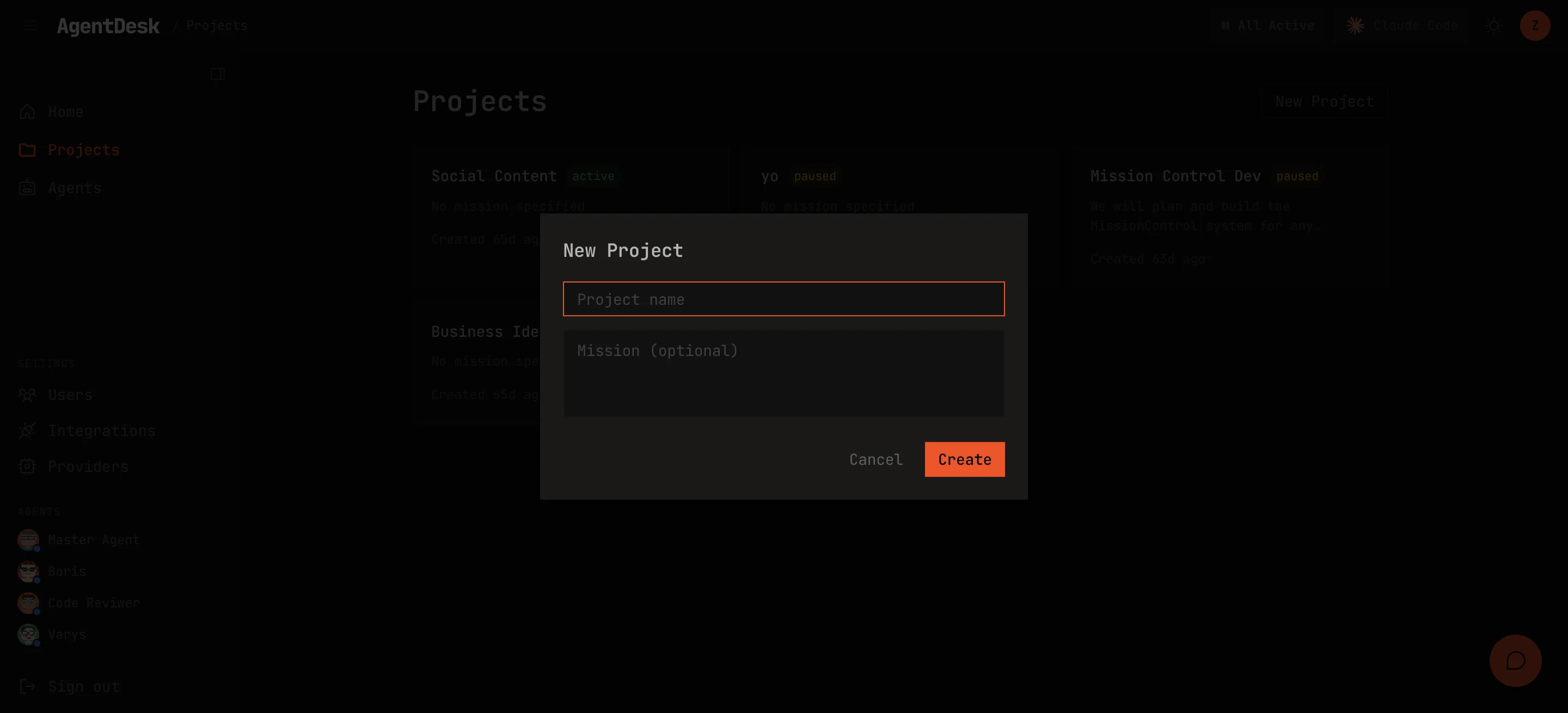Click the AGENTS section label

coord(39,512)
